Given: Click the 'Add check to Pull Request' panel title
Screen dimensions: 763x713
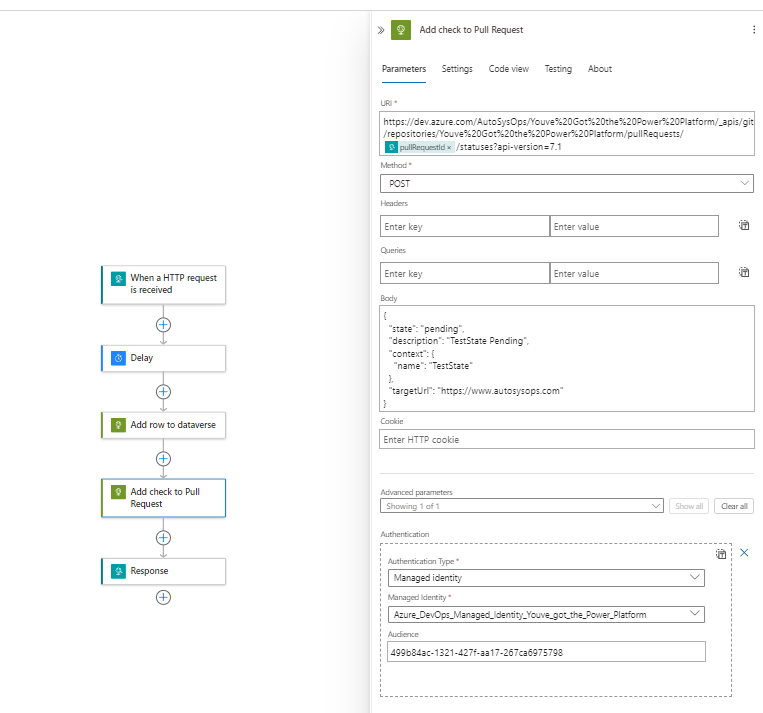Looking at the screenshot, I should [471, 30].
